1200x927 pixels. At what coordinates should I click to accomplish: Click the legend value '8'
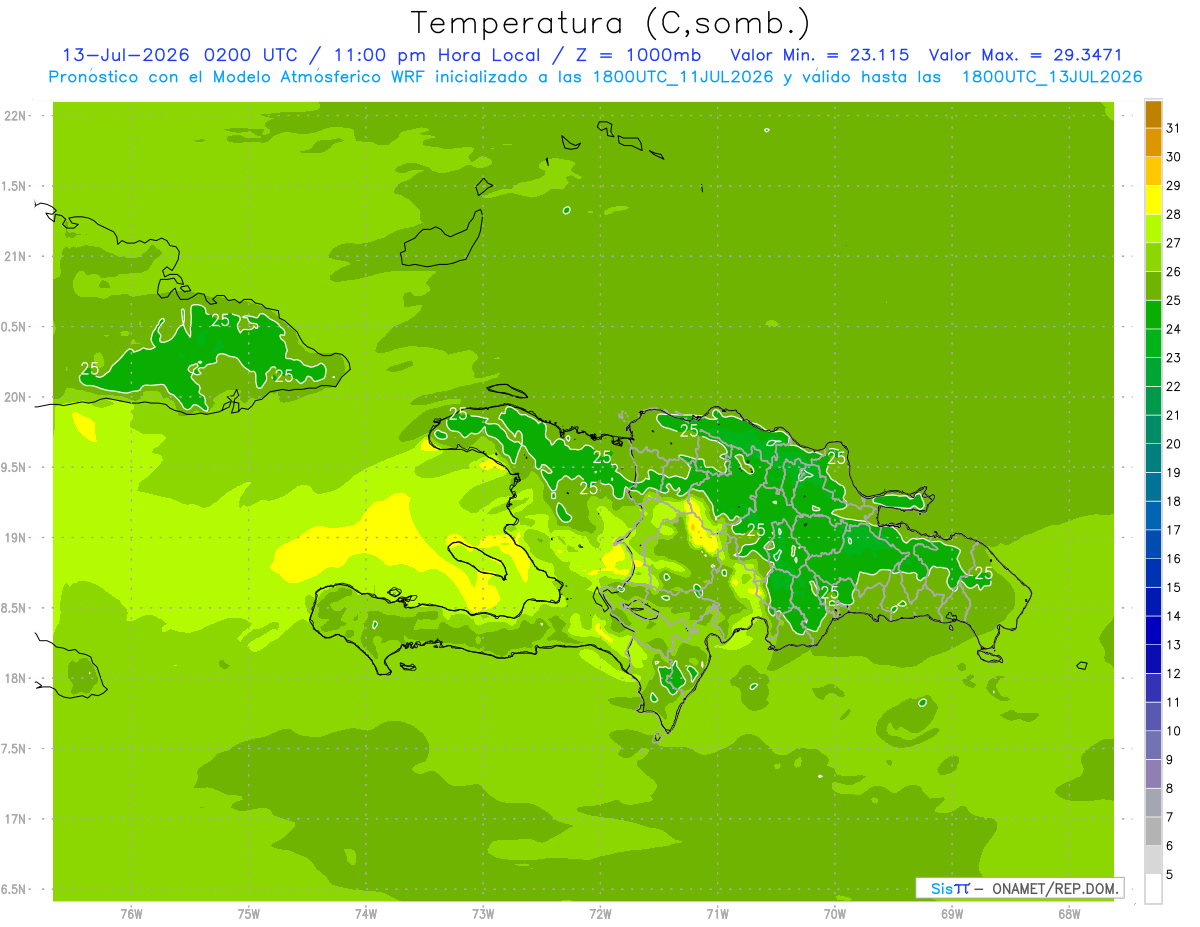click(1169, 788)
